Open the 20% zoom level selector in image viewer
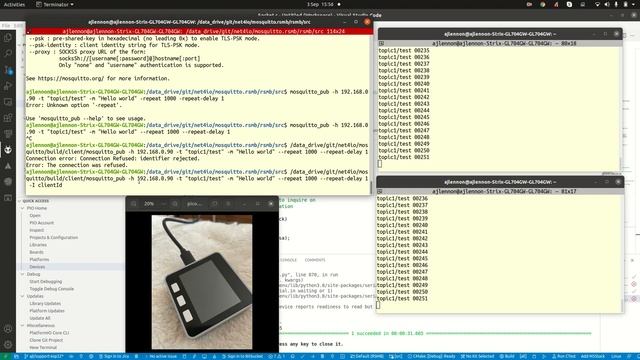The width and height of the screenshot is (640, 360). click(149, 204)
